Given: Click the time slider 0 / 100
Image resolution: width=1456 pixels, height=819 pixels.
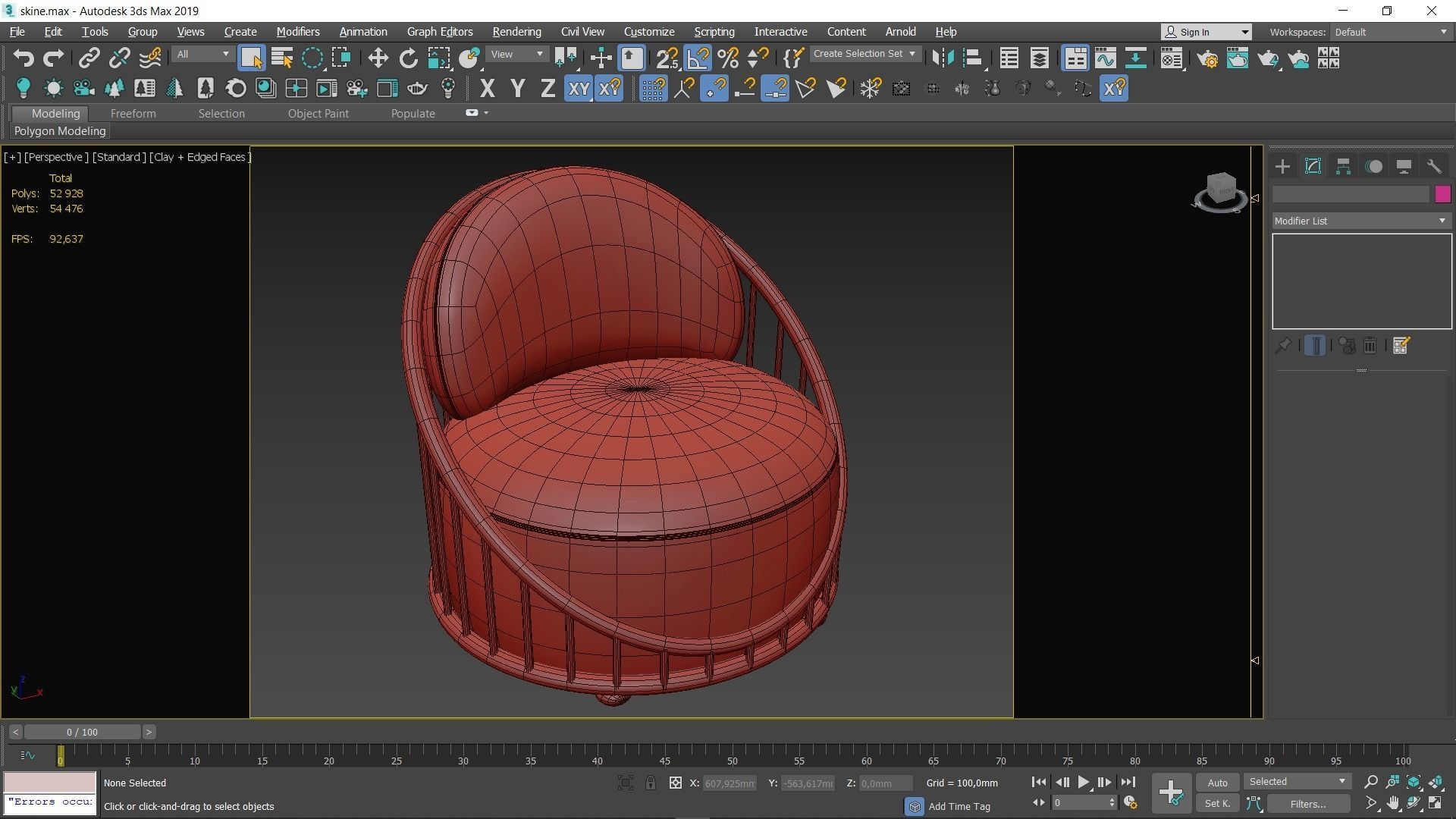Looking at the screenshot, I should coord(82,732).
